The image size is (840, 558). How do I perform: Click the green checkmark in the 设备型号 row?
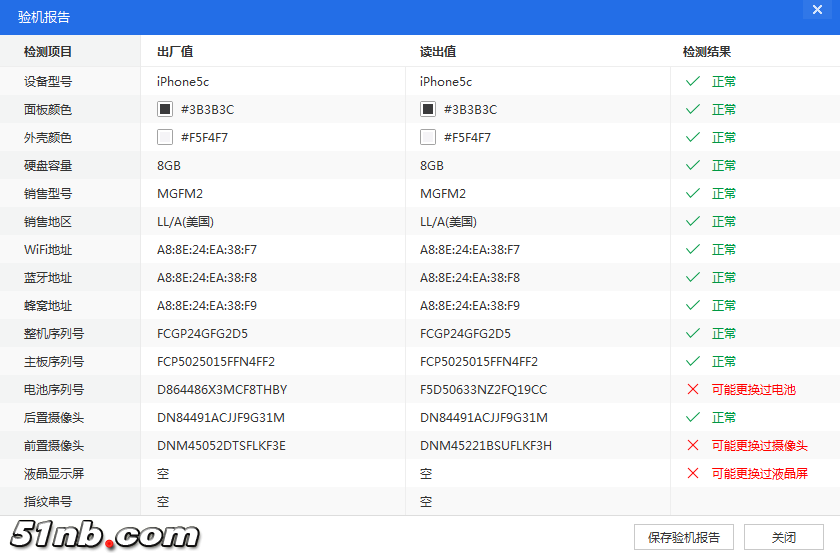[x=692, y=81]
